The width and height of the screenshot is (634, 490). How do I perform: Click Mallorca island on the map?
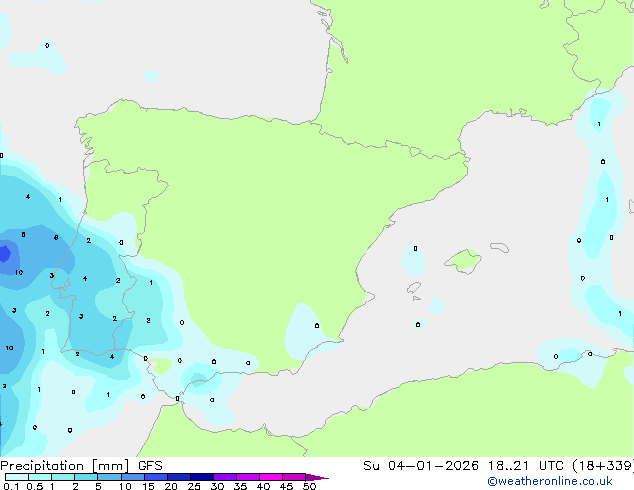point(463,261)
